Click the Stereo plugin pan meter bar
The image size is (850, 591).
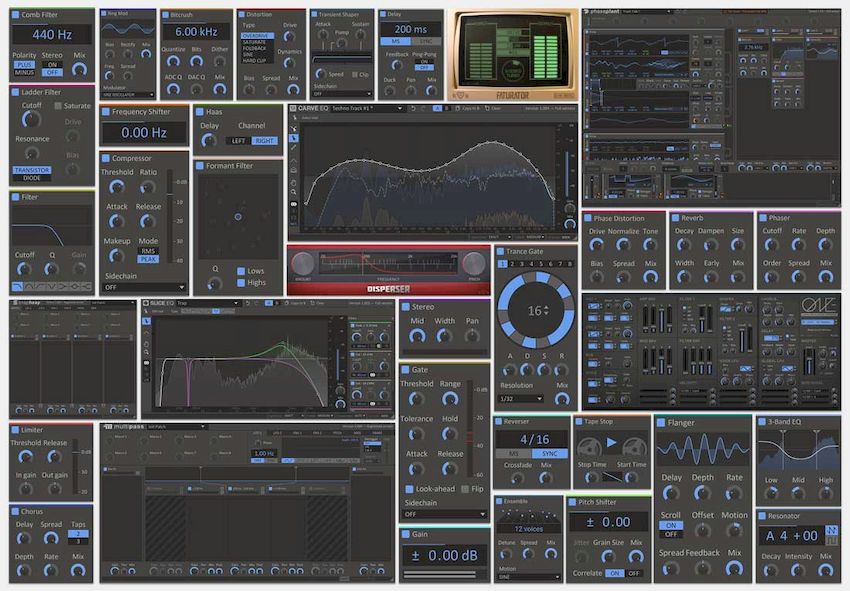pyautogui.click(x=445, y=353)
